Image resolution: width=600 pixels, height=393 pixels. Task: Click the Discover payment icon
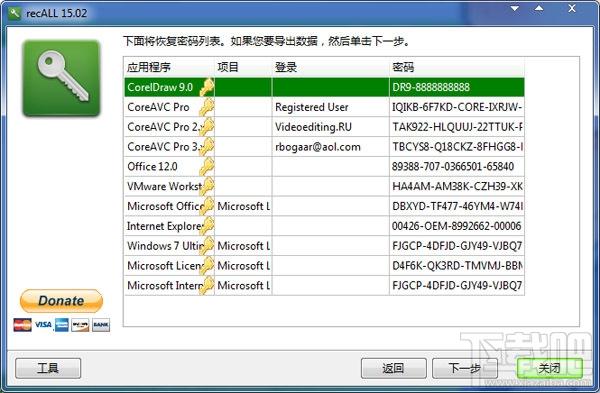(80, 325)
